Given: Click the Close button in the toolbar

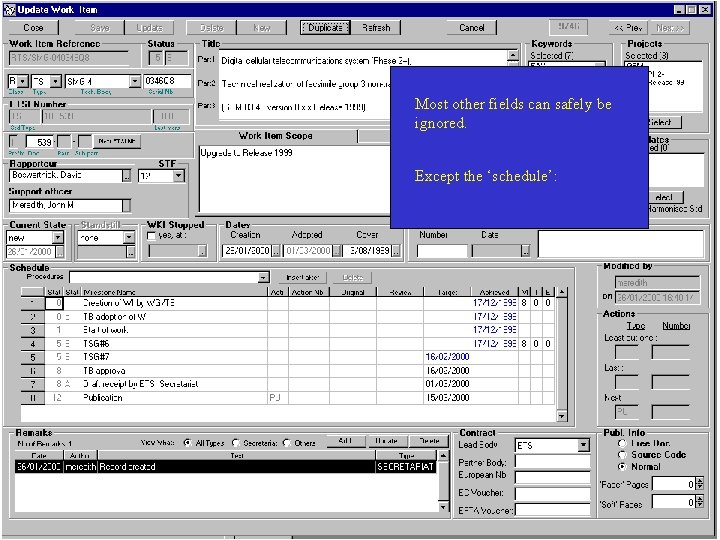Looking at the screenshot, I should [x=34, y=28].
